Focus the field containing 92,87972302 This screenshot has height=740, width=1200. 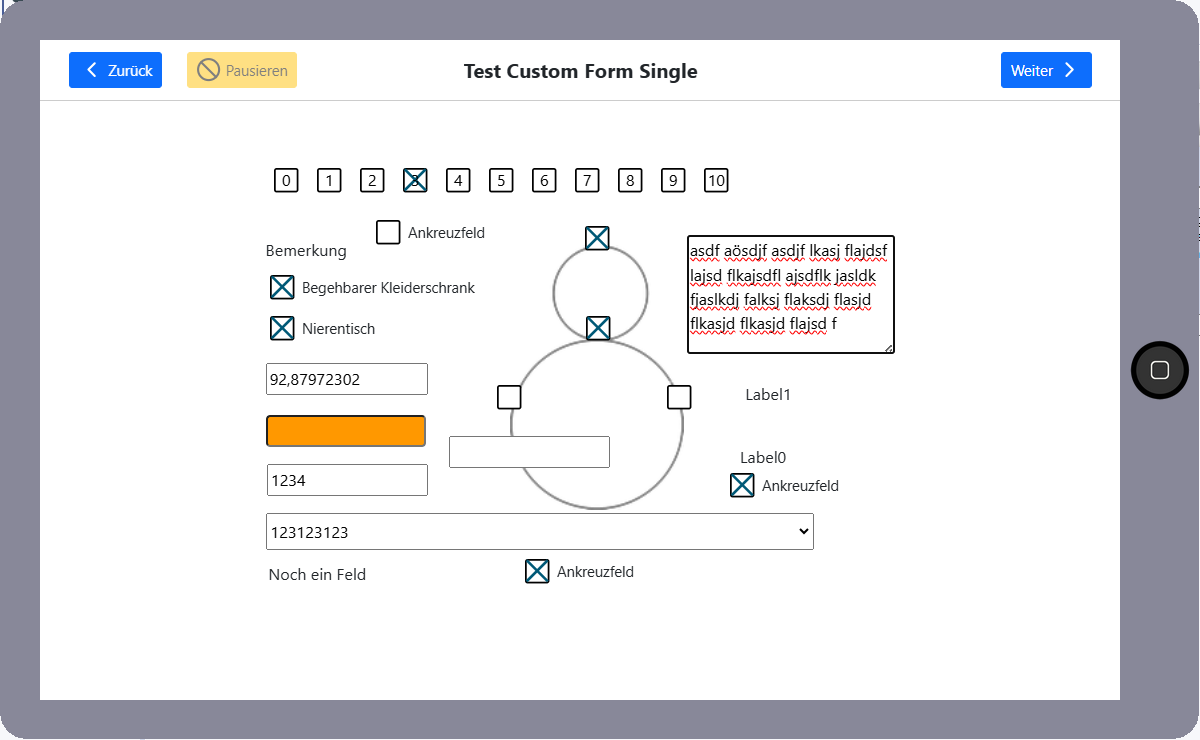coord(346,379)
